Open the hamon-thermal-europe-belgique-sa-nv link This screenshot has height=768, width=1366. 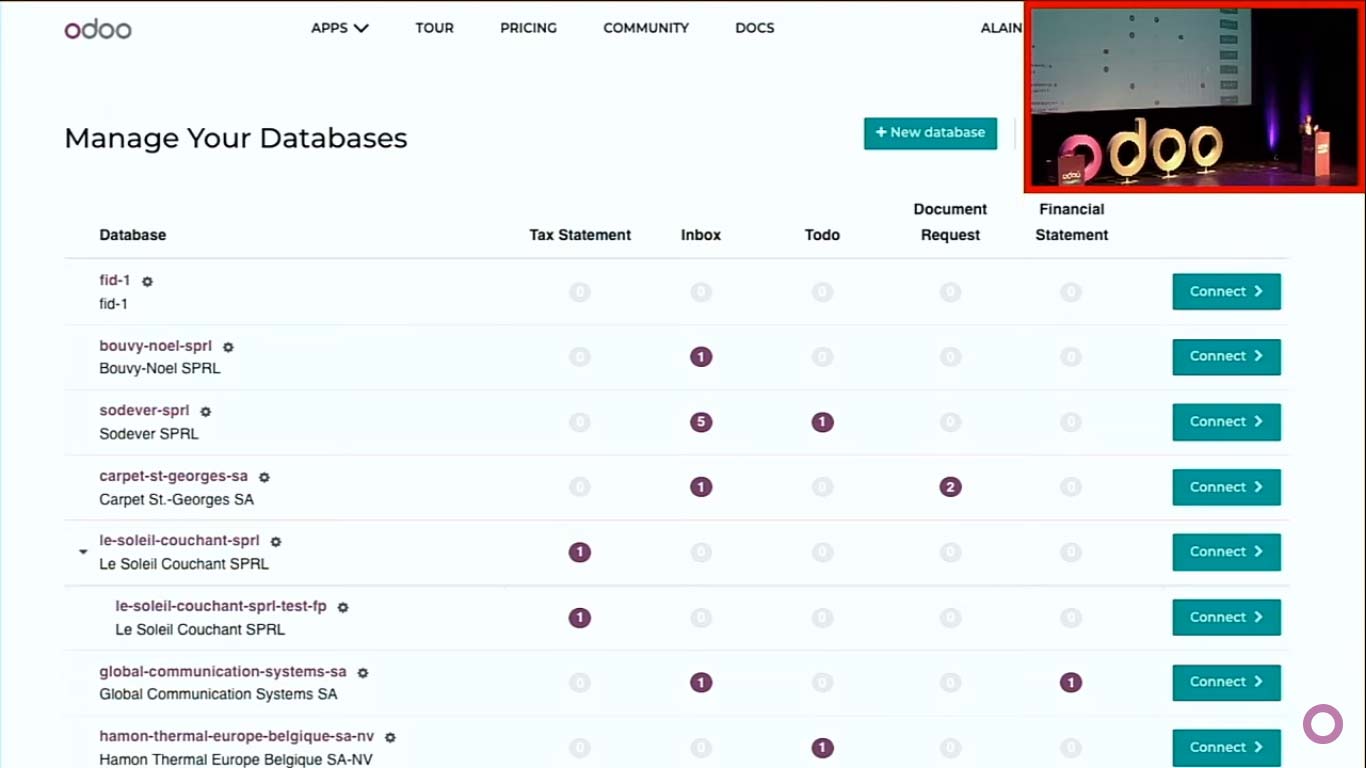coord(237,737)
